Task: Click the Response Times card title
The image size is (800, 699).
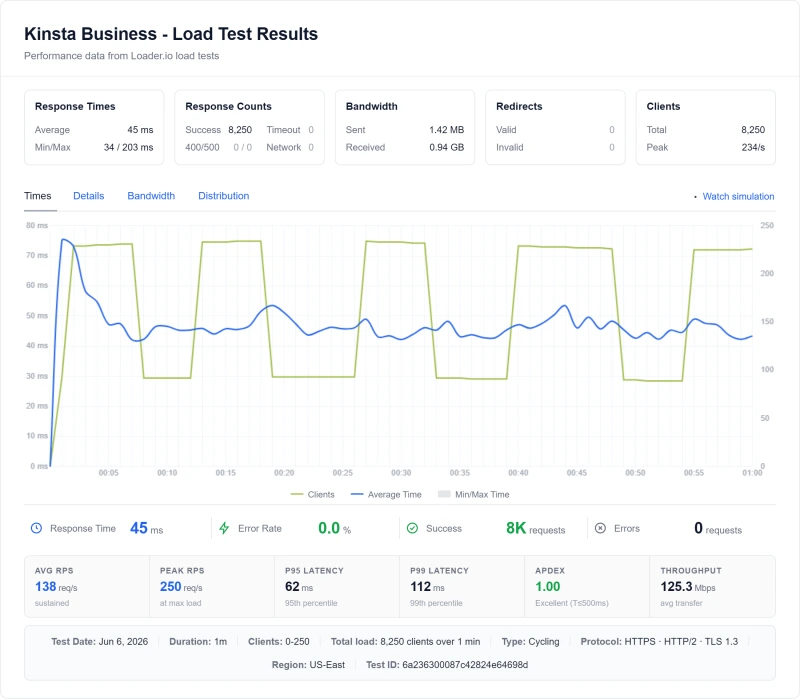Action: coord(75,106)
